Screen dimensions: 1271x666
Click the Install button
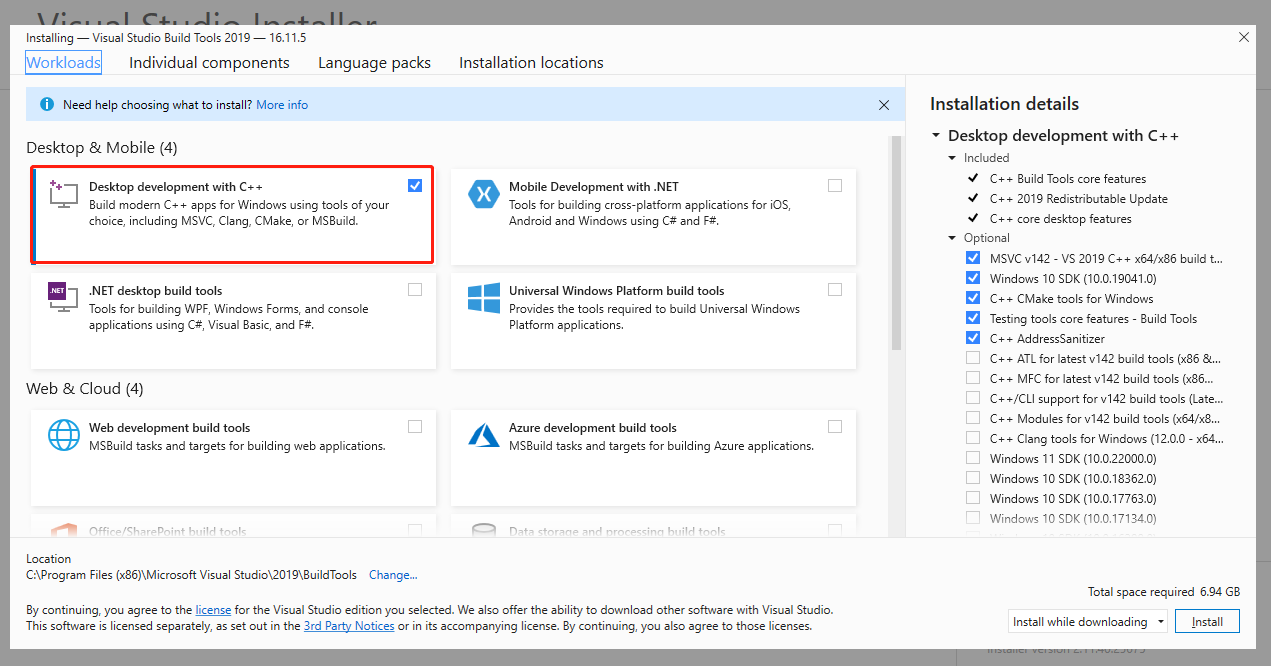1207,621
